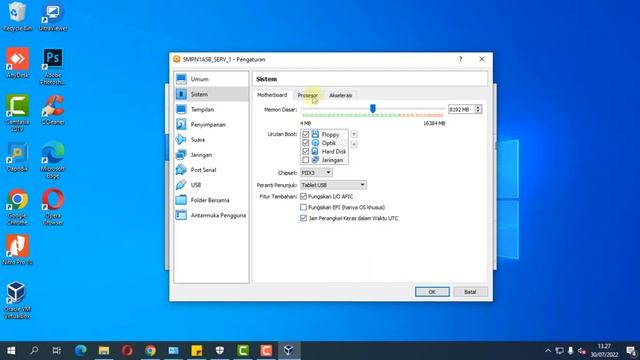Viewport: 640px width, 360px height.
Task: Open the Chipset dropdown
Action: coord(316,173)
